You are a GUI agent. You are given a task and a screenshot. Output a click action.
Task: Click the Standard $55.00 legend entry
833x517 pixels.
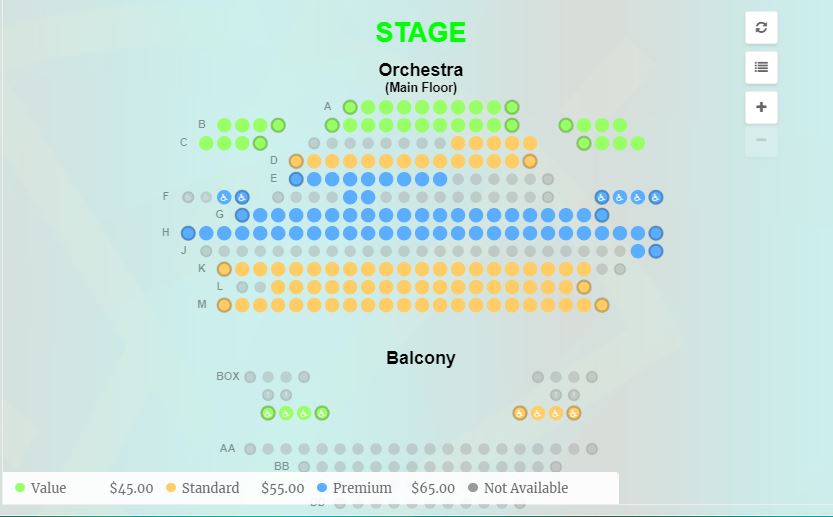coord(235,488)
